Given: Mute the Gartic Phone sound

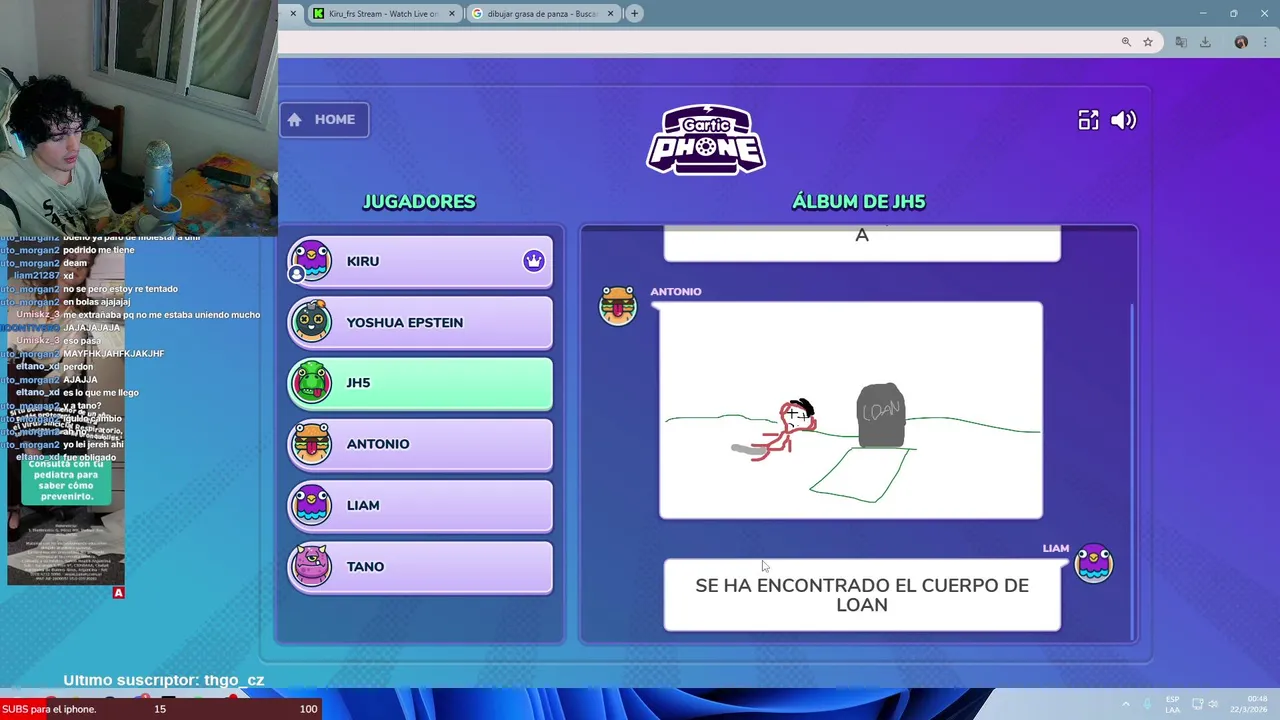Looking at the screenshot, I should pos(1123,120).
